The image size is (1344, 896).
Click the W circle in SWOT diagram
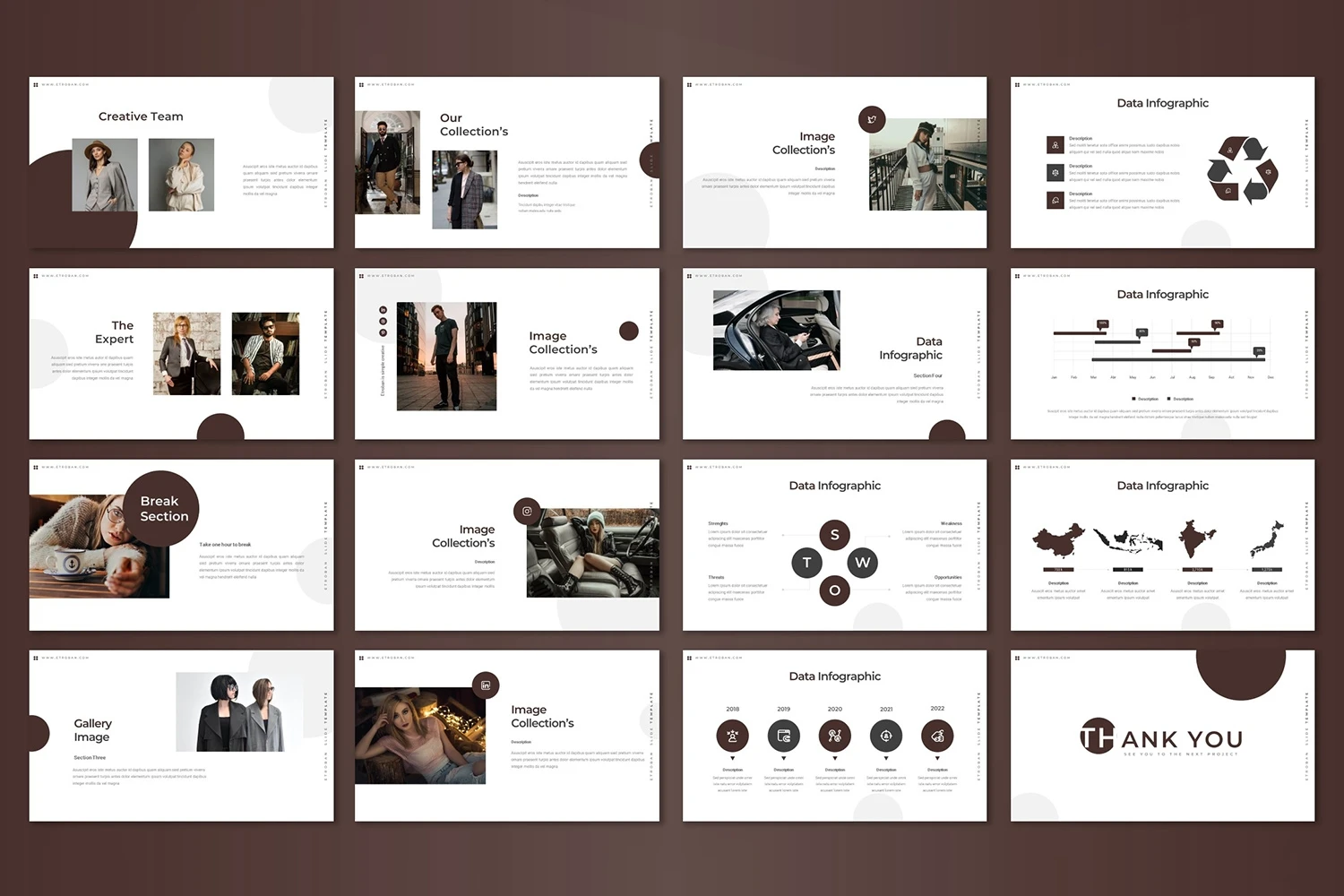click(x=862, y=563)
